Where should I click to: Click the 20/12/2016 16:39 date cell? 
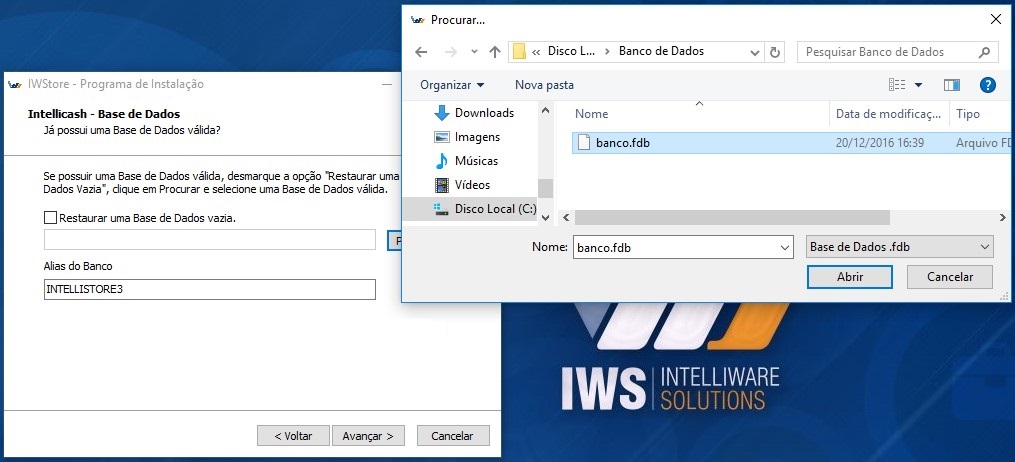879,143
